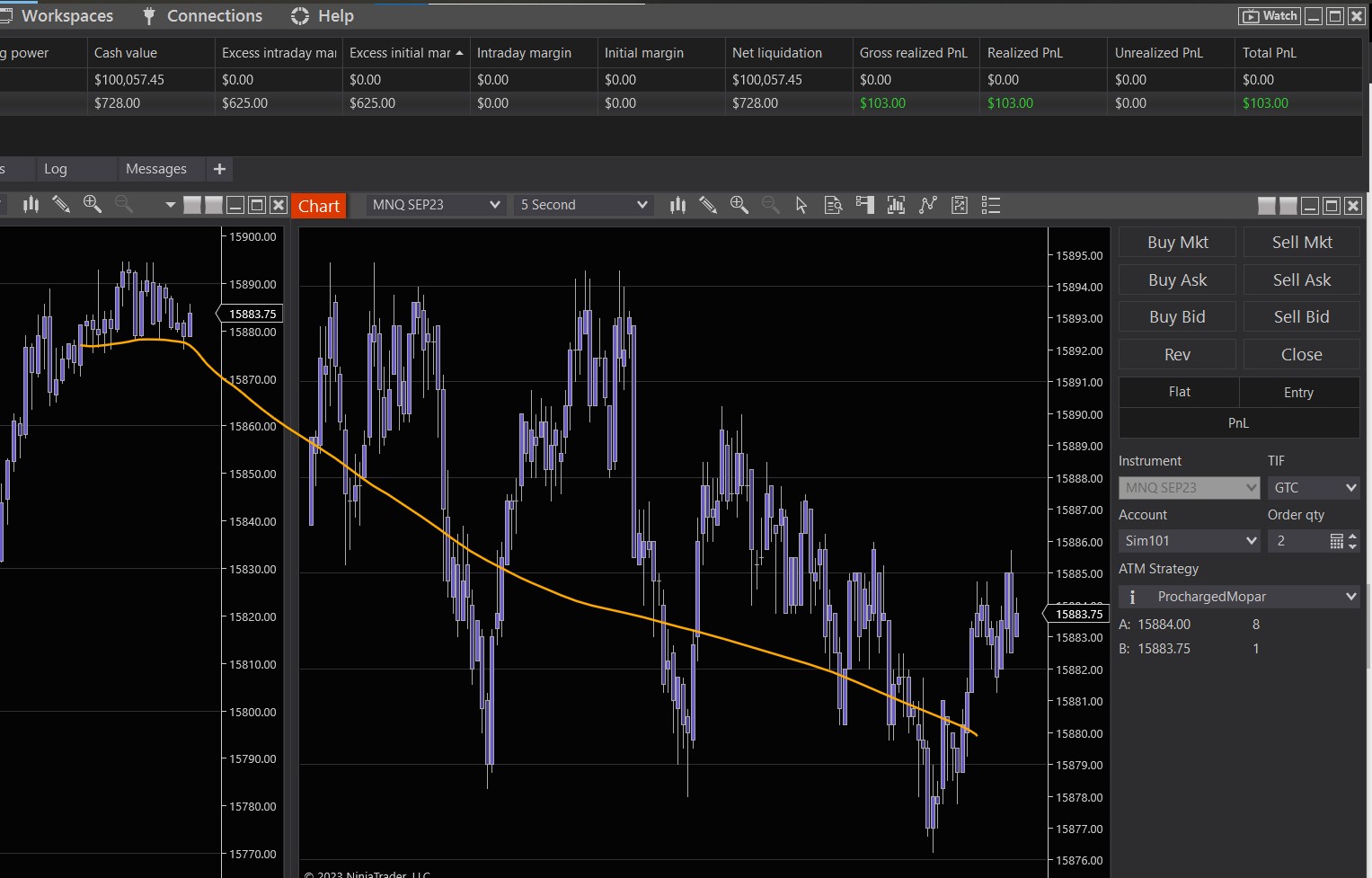Click the ATM Strategy info icon
This screenshot has height=878, width=1372.
1132,597
